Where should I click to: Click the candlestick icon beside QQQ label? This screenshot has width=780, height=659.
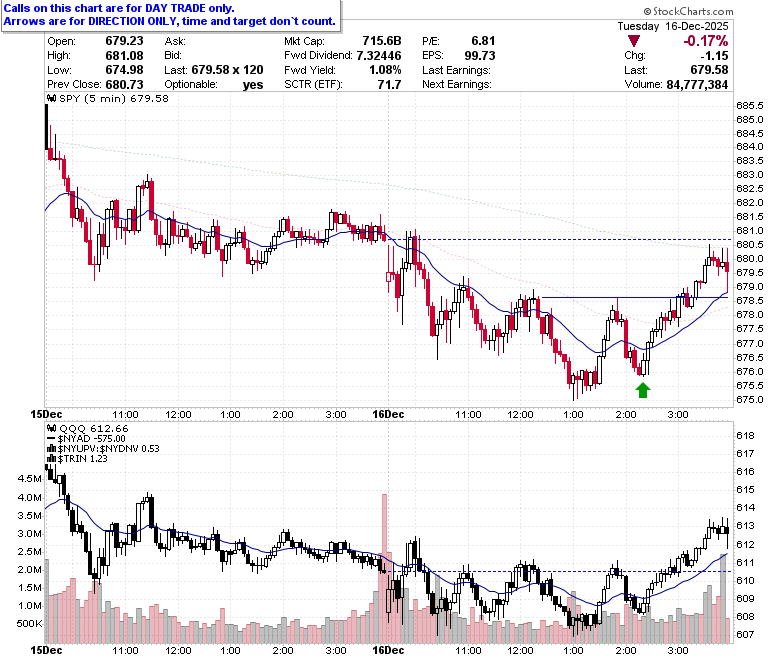[x=52, y=428]
